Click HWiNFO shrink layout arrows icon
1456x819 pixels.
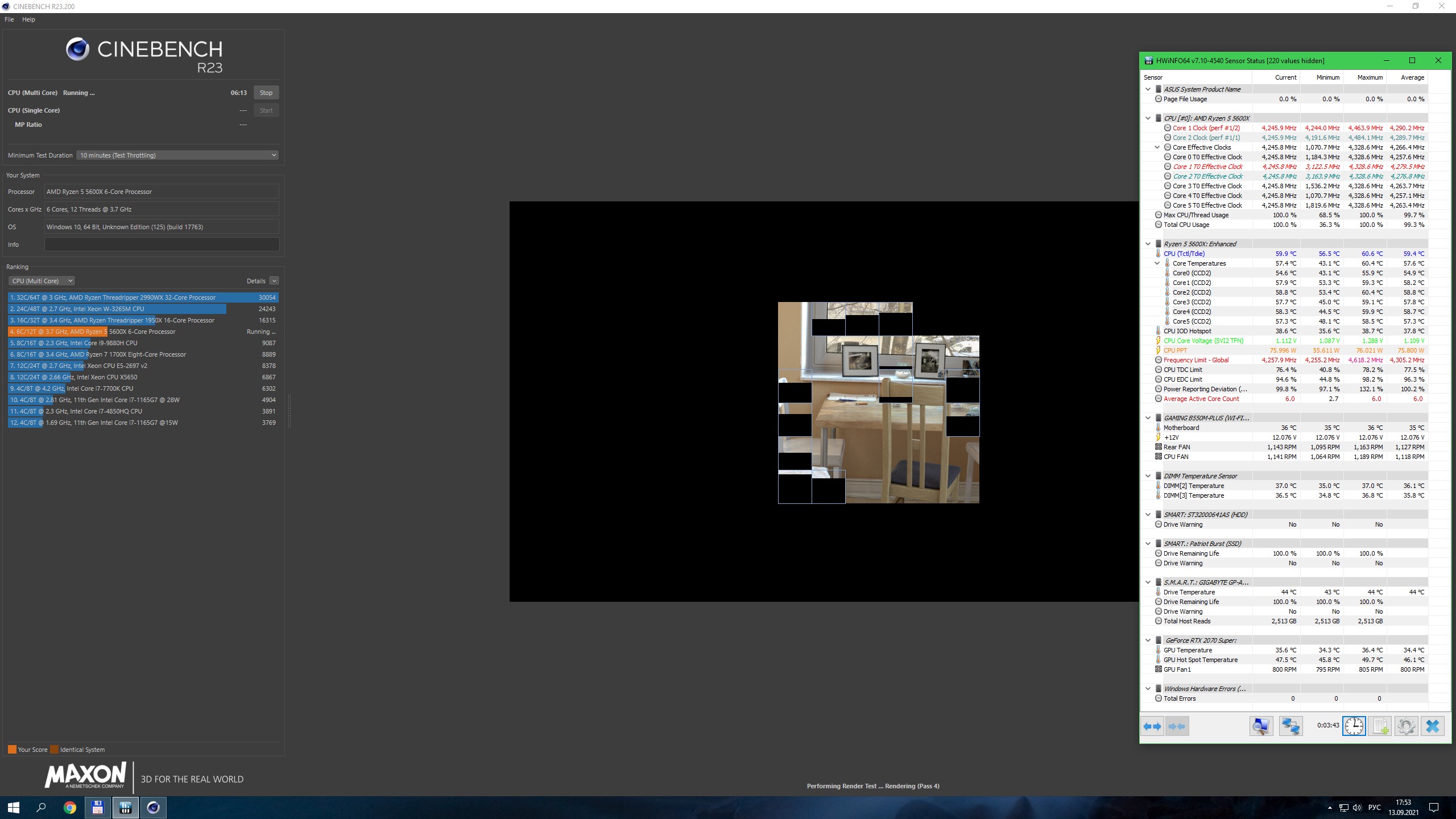pyautogui.click(x=1177, y=726)
